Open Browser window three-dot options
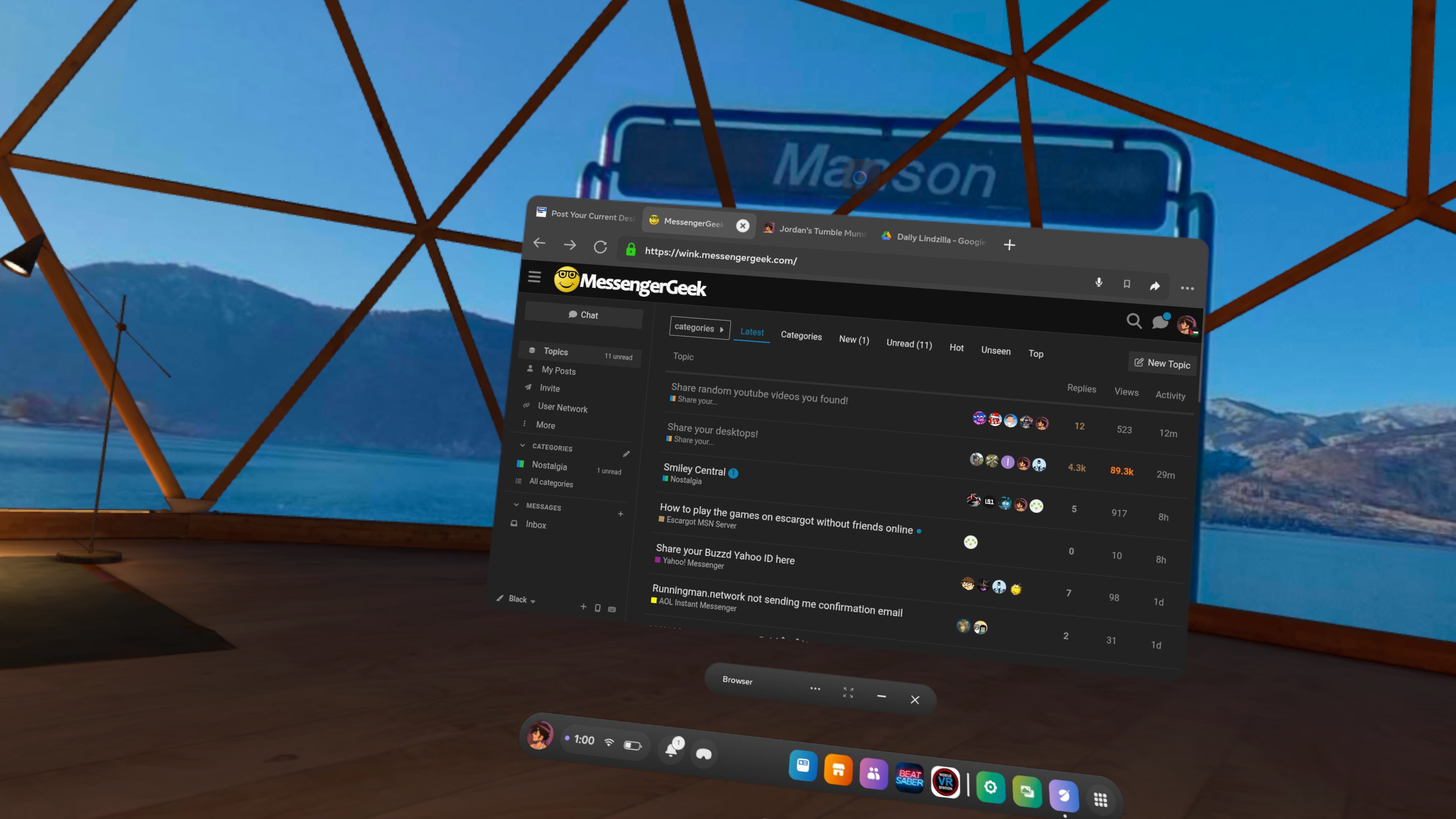1456x819 pixels. click(815, 689)
